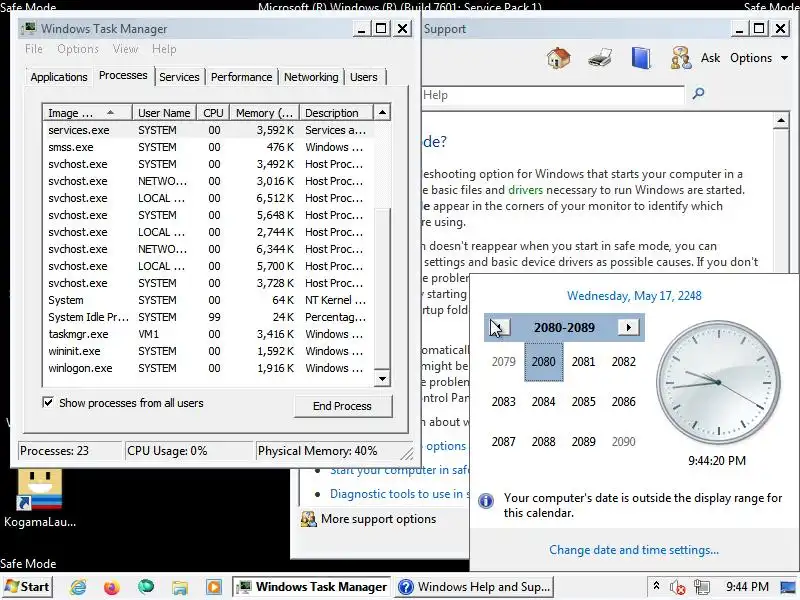Launch Firefox from the taskbar
Viewport: 800px width, 600px height.
coord(112,587)
